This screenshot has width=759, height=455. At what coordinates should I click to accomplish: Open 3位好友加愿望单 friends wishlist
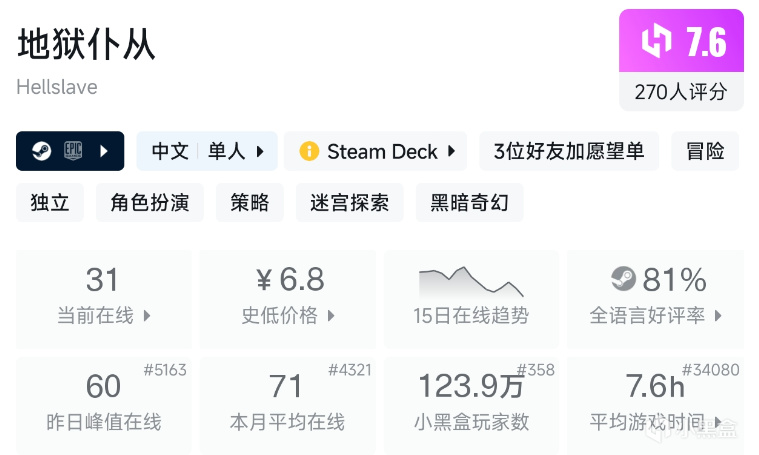pyautogui.click(x=569, y=151)
